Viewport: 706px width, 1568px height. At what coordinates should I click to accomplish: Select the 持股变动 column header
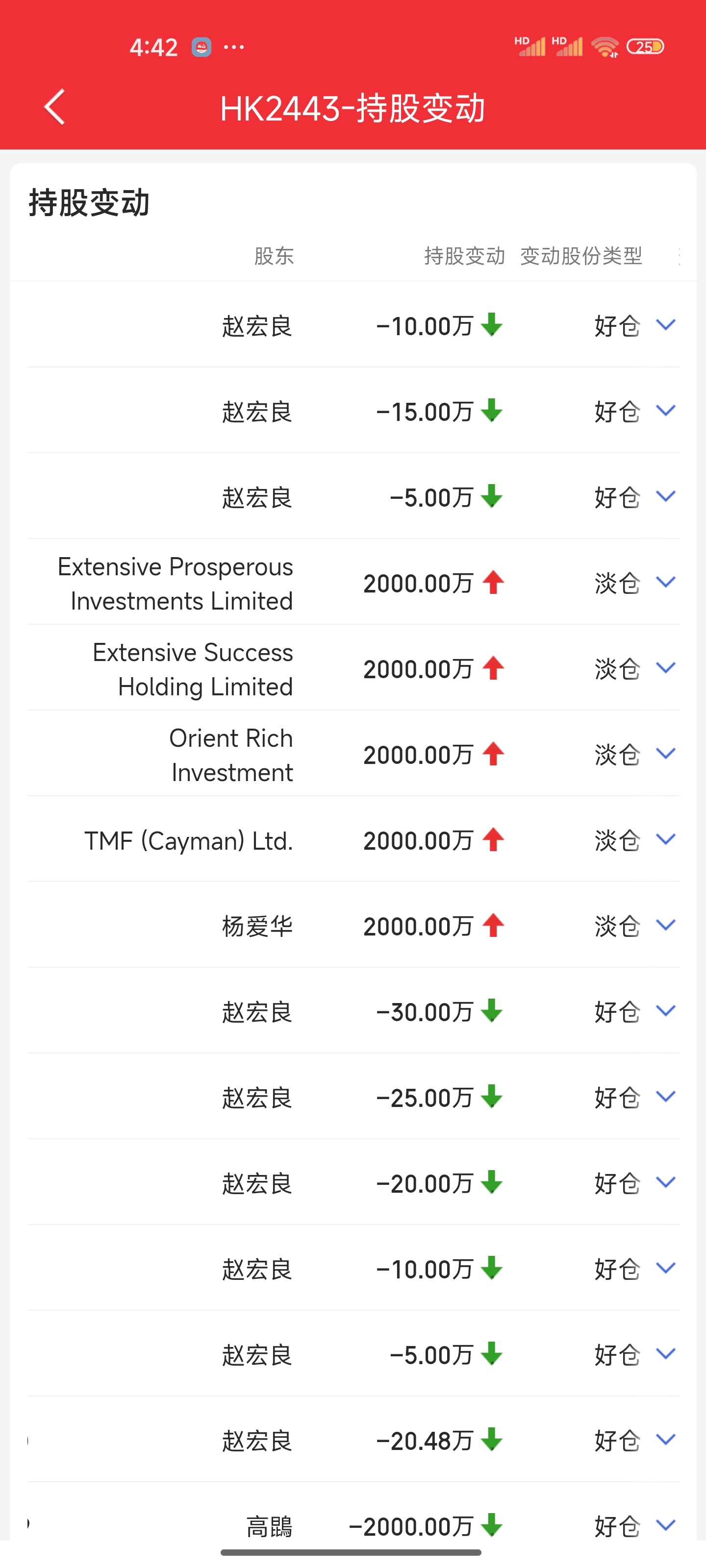[x=464, y=256]
